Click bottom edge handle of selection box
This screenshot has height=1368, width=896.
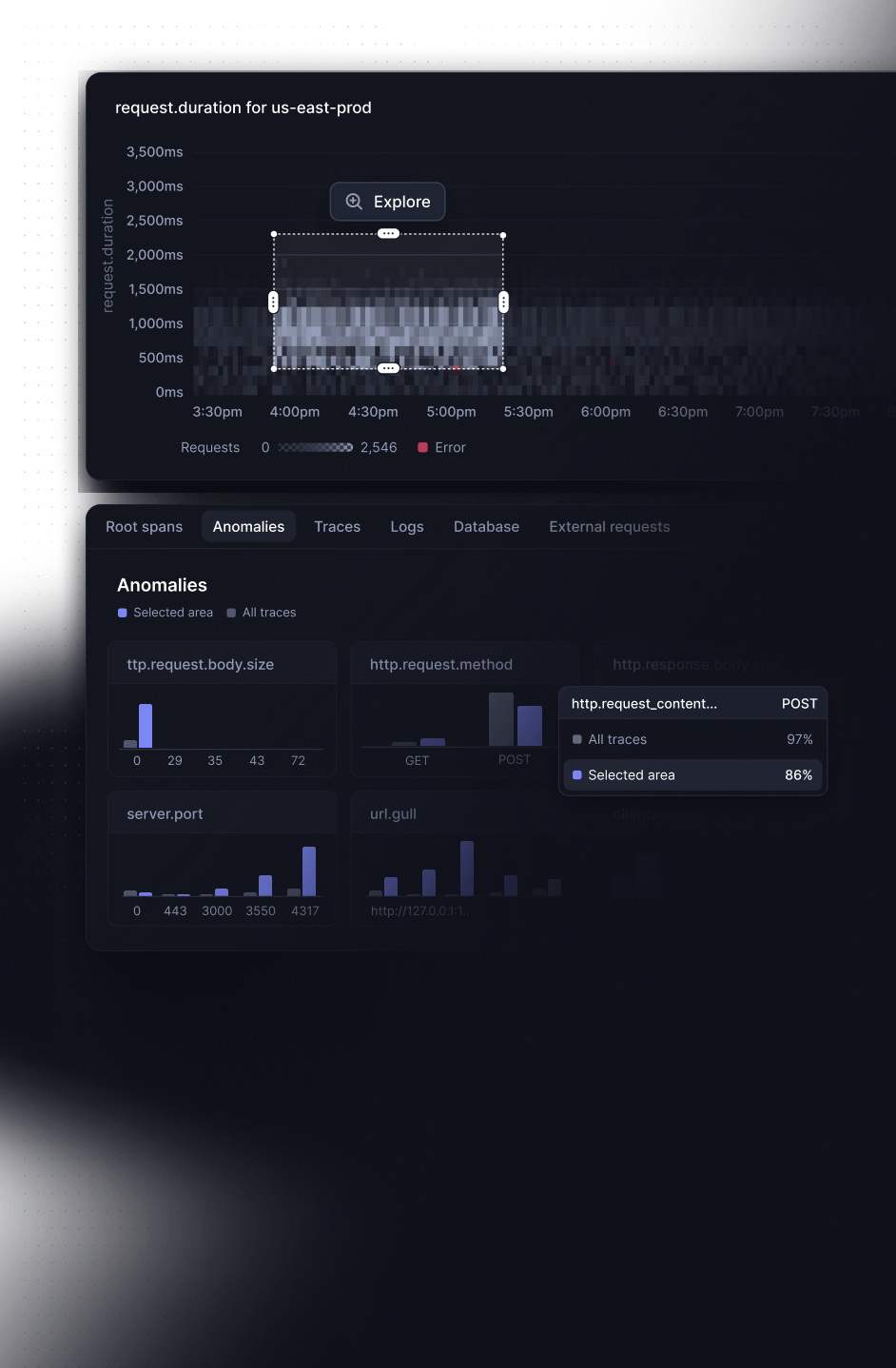pos(388,368)
